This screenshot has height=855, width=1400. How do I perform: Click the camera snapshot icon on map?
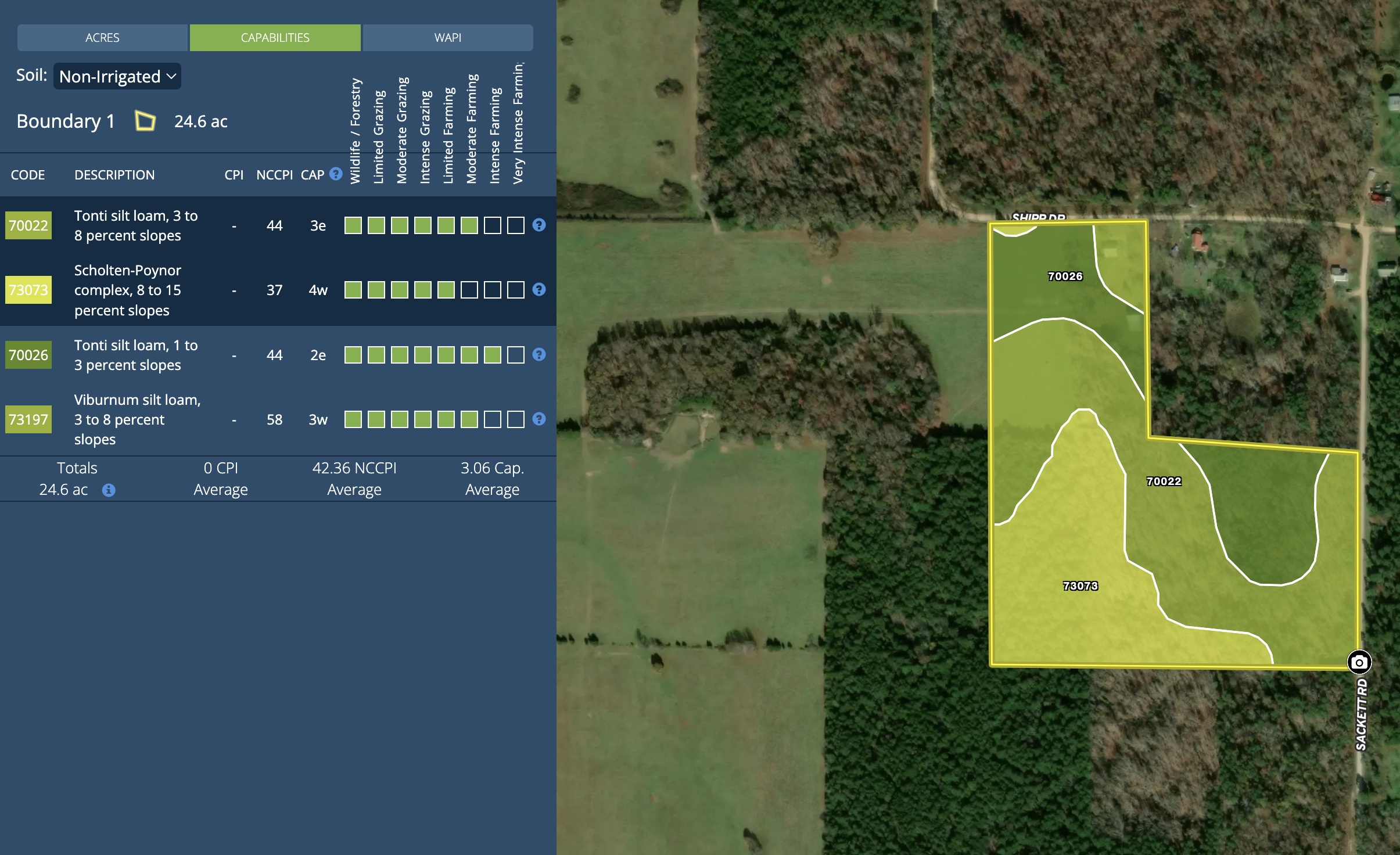click(x=1359, y=662)
